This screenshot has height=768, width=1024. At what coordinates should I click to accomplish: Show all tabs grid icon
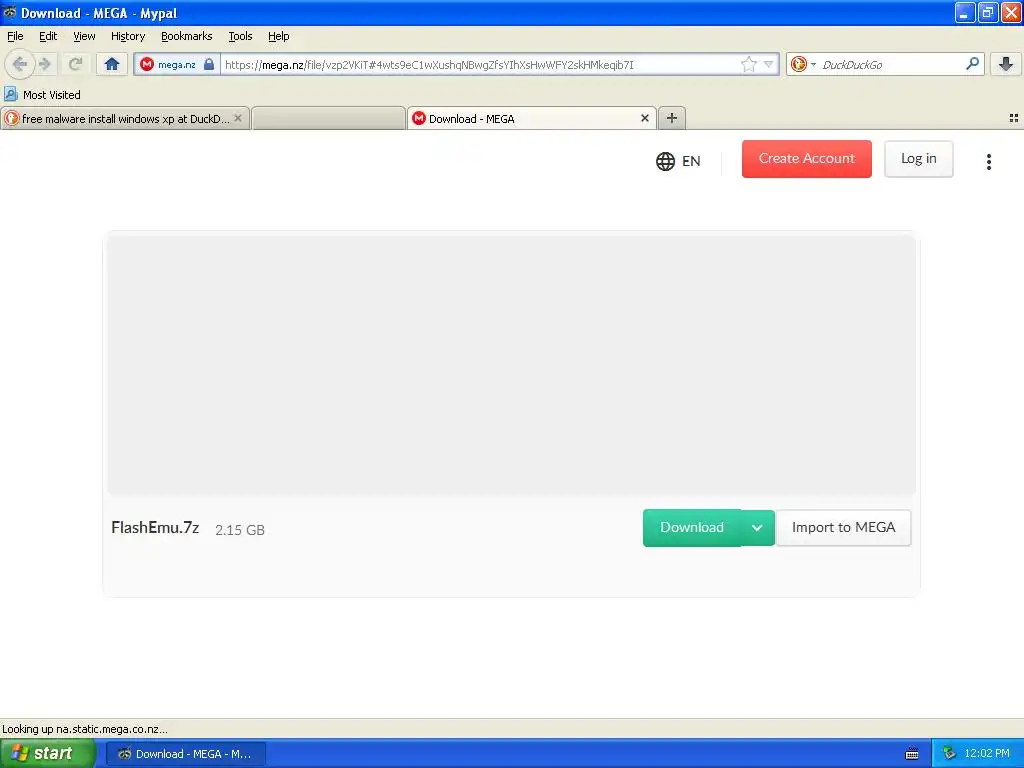coord(1014,118)
